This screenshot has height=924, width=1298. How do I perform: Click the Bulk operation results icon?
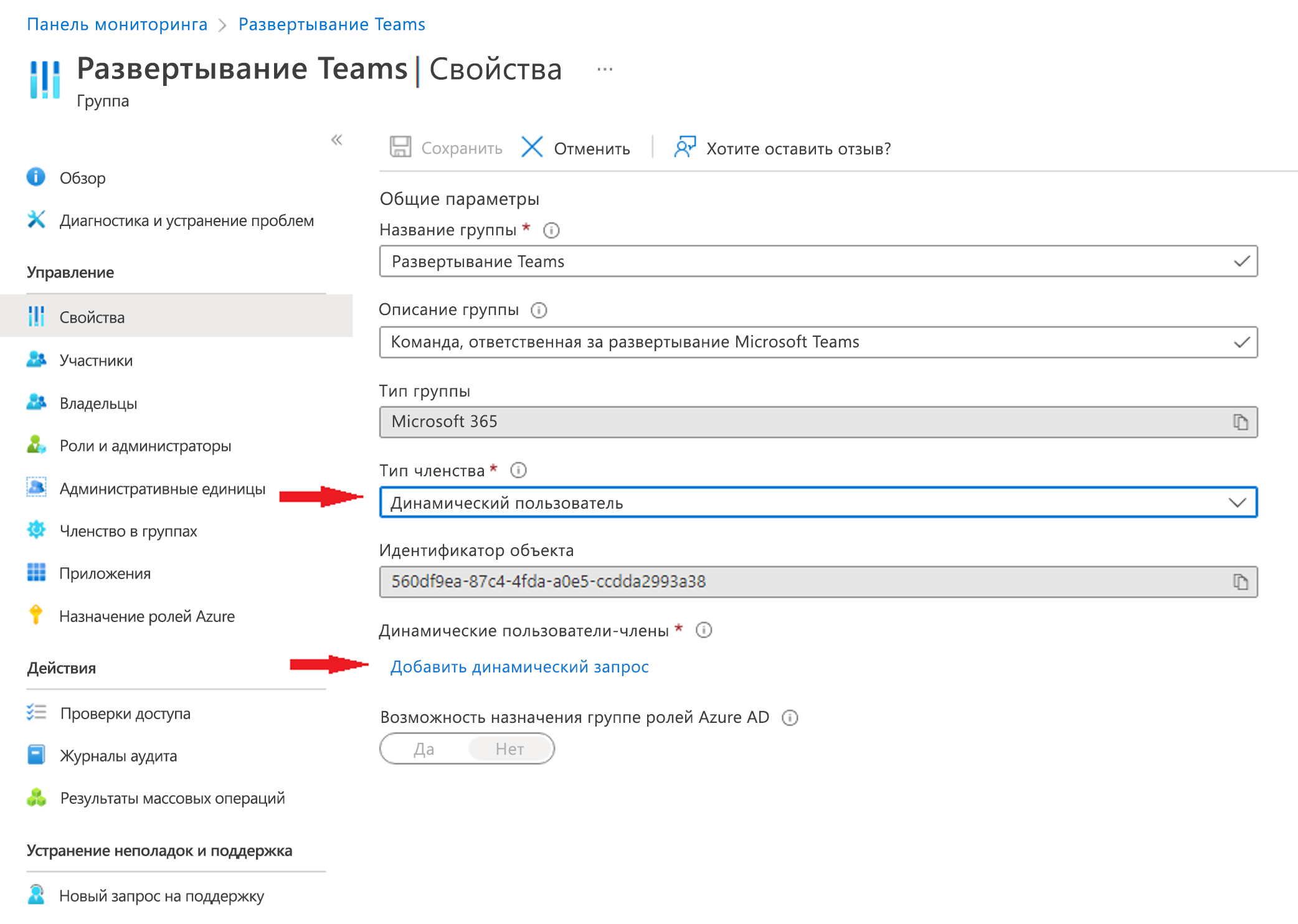pyautogui.click(x=36, y=797)
